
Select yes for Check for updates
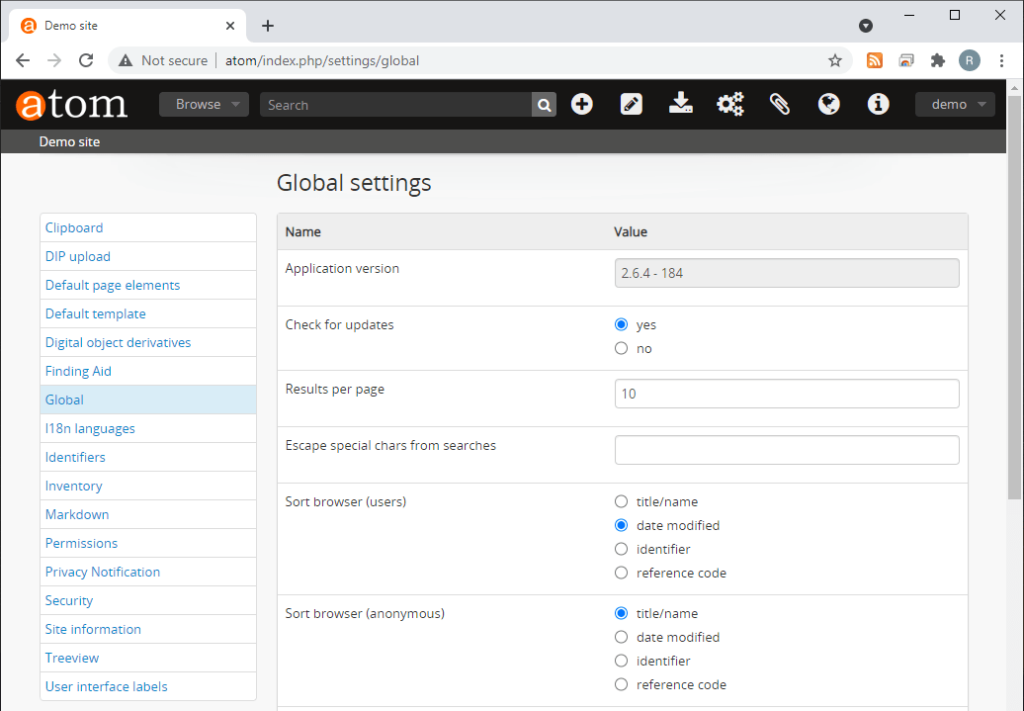point(621,324)
